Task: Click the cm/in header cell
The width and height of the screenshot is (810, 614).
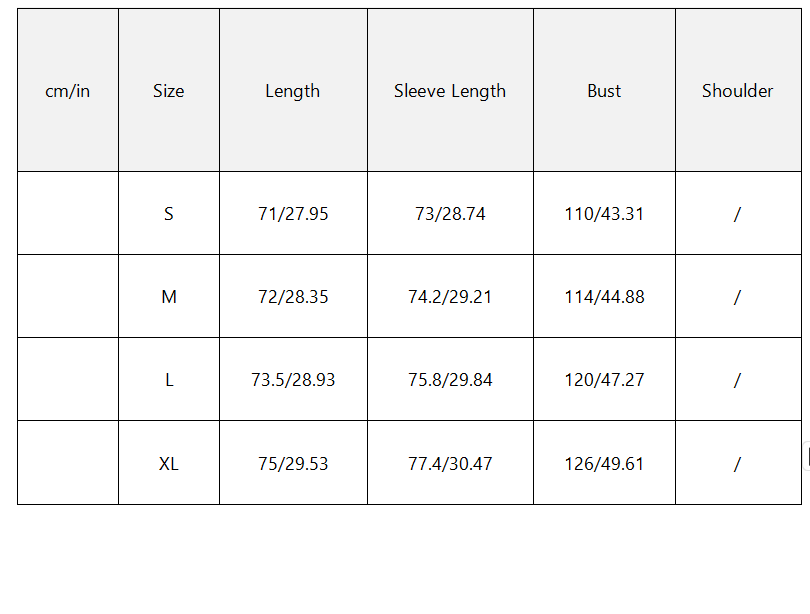Action: point(68,91)
